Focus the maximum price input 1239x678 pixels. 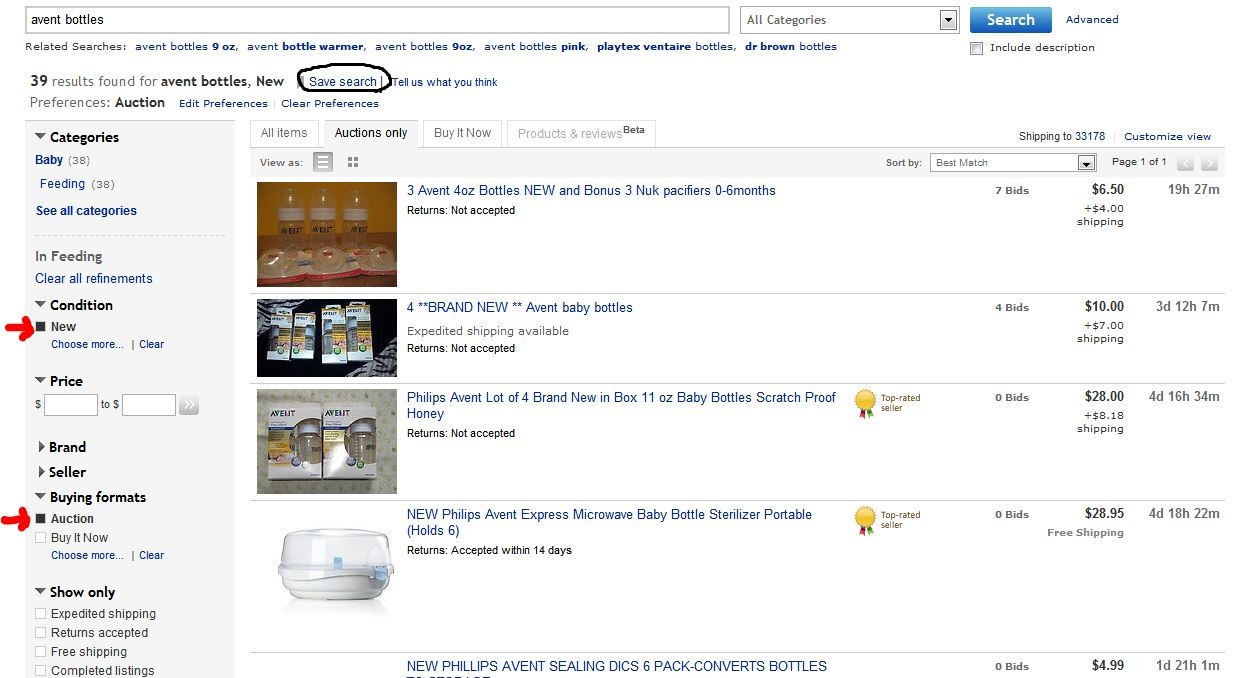point(149,405)
